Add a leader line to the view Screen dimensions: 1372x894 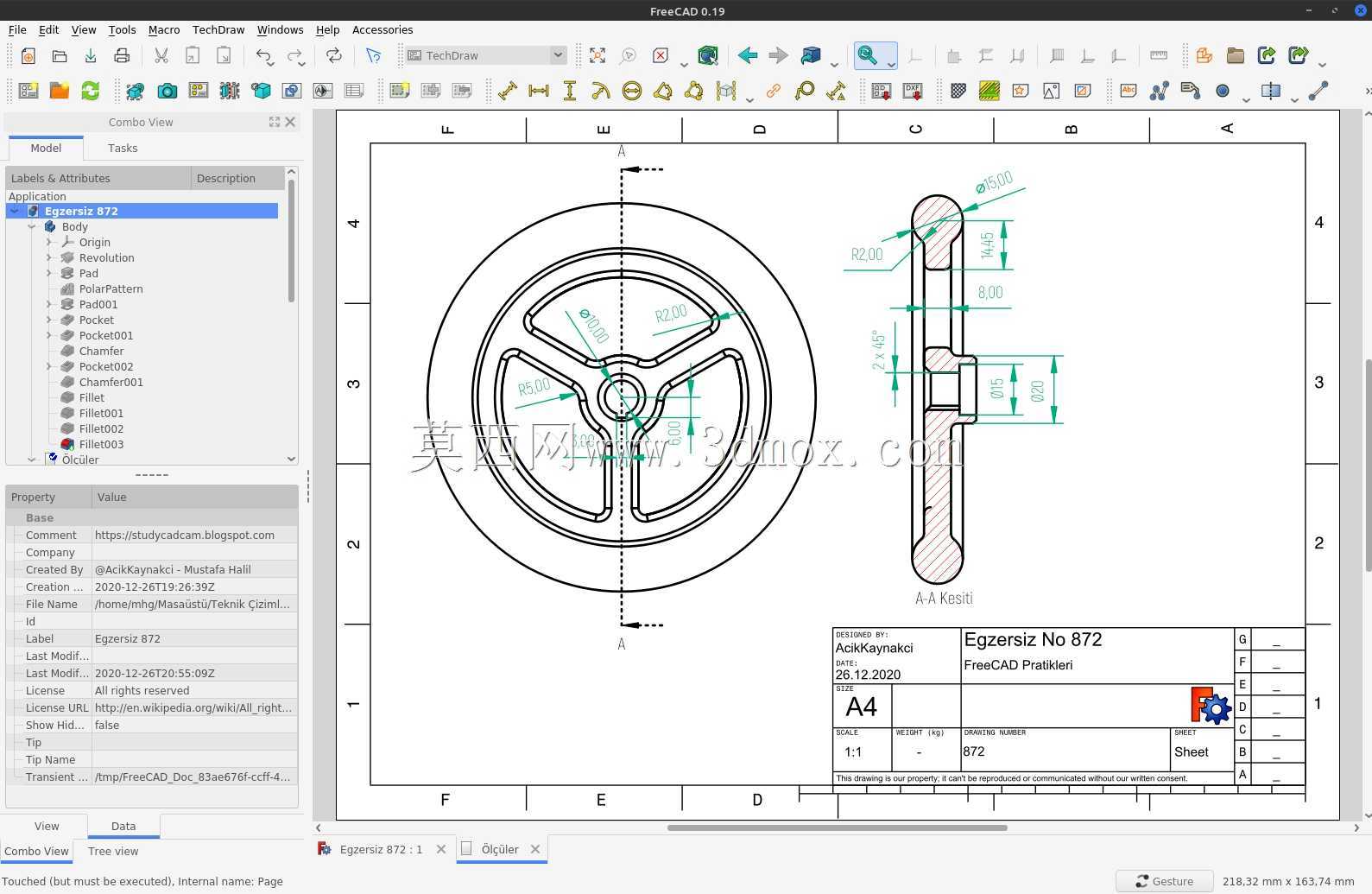[1160, 91]
